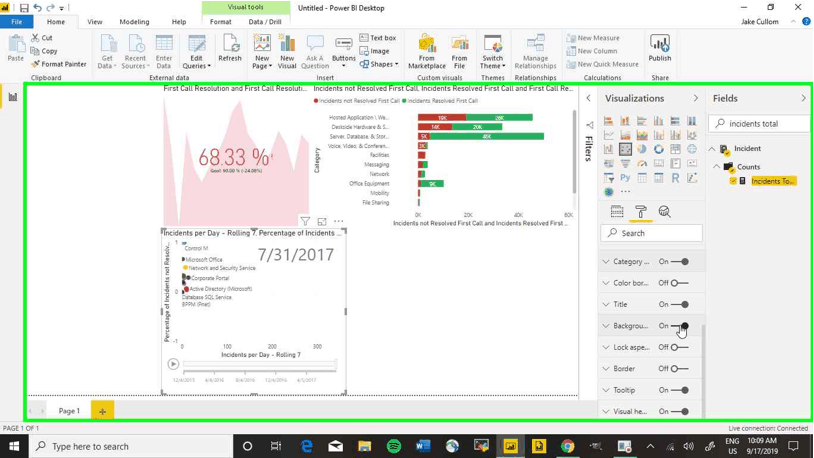The width and height of the screenshot is (814, 458).
Task: Click the Focus mode icon on scatter visual
Action: tap(322, 221)
